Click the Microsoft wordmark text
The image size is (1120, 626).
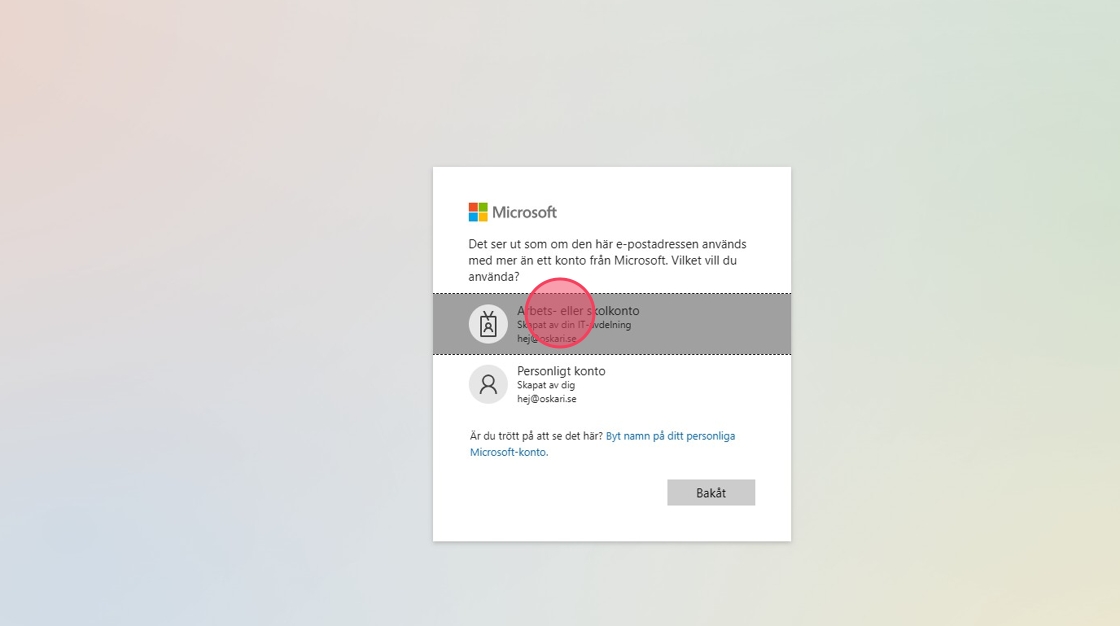pos(524,212)
